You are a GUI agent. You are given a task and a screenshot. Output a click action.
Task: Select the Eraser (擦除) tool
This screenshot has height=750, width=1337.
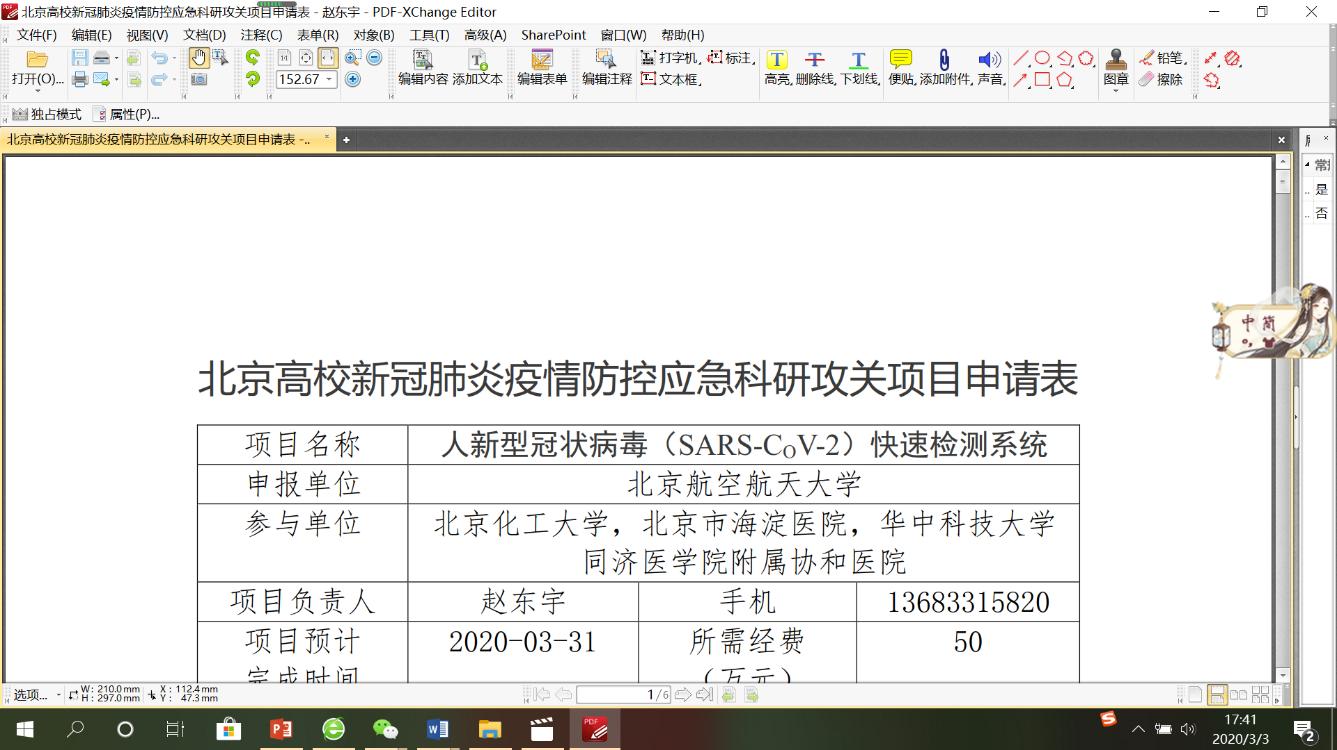1161,79
